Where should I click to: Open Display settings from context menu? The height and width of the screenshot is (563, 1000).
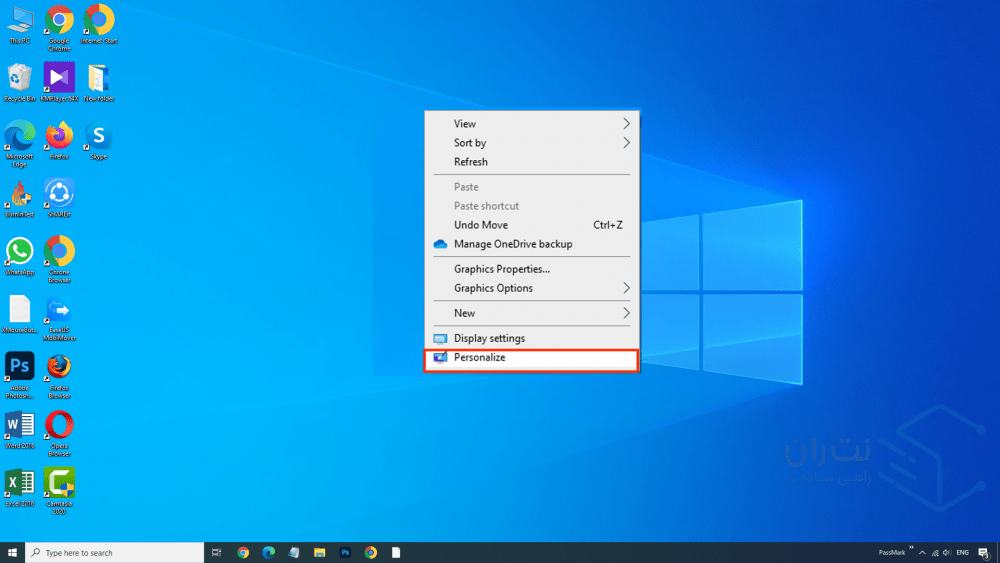click(532, 339)
